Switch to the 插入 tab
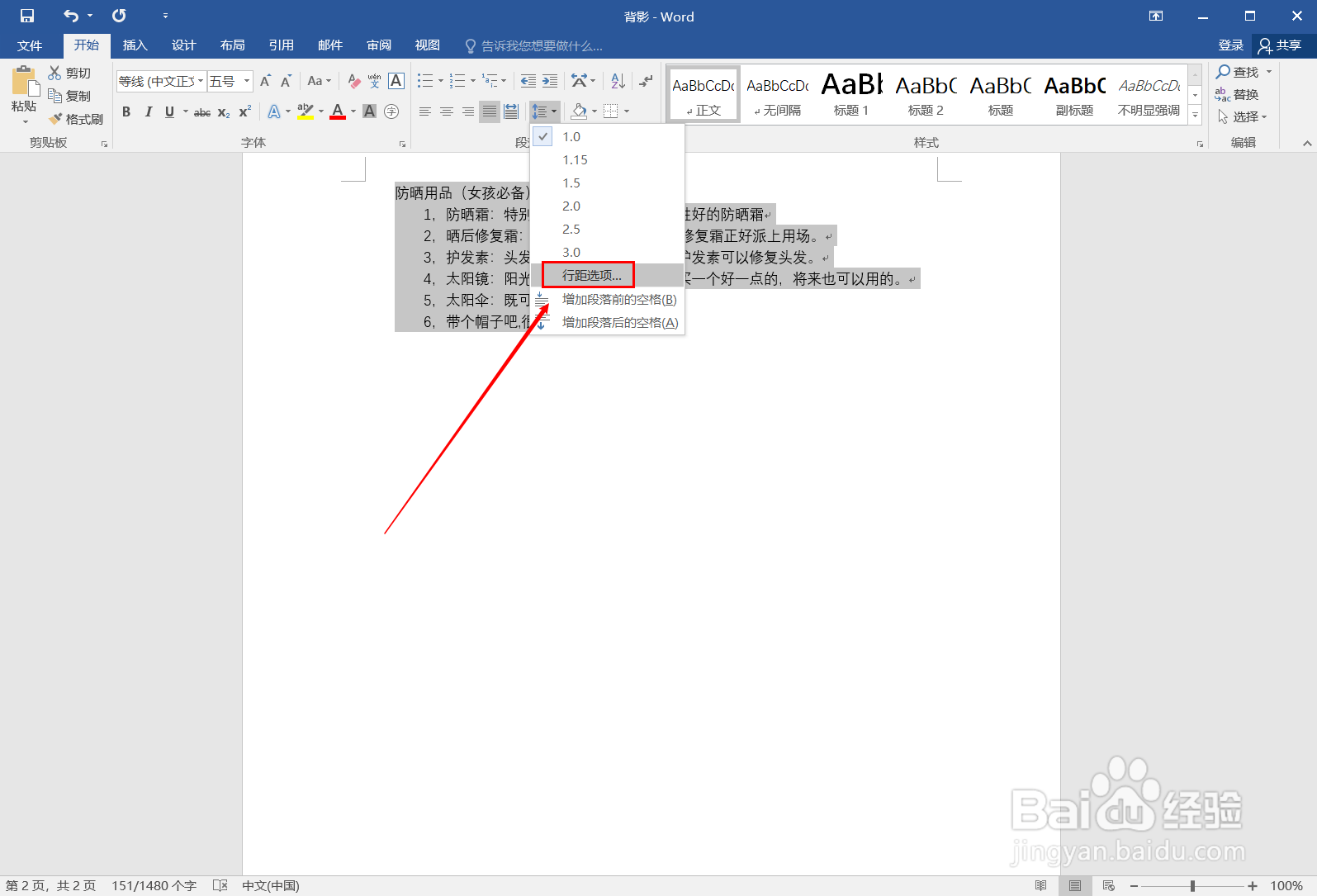This screenshot has height=896, width=1317. pyautogui.click(x=135, y=45)
